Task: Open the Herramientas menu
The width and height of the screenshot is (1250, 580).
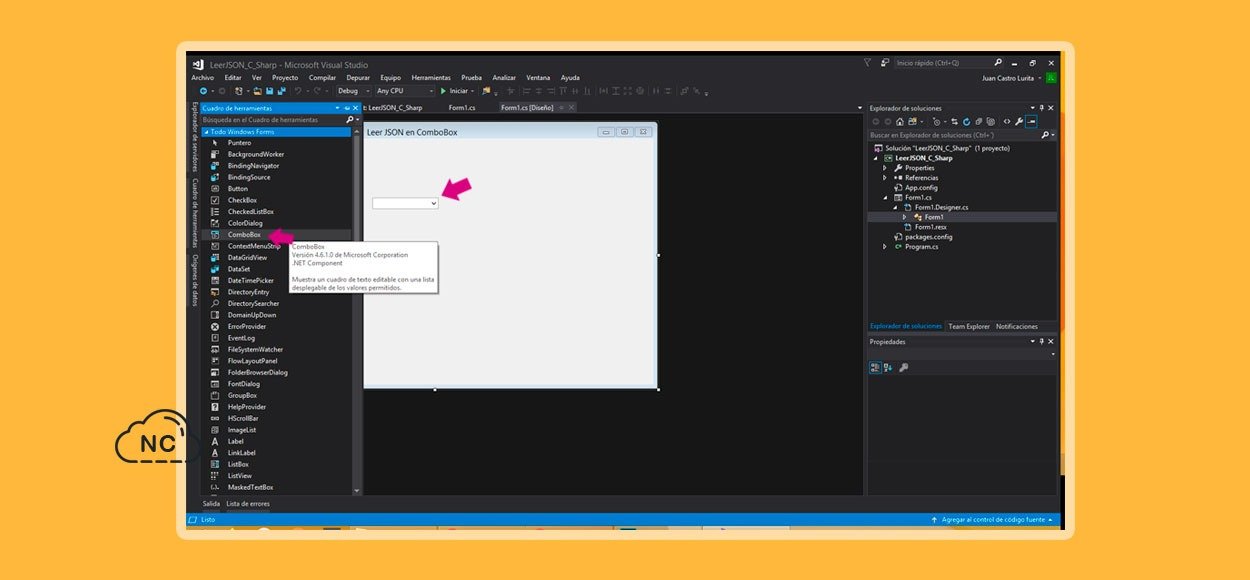Action: (431, 78)
